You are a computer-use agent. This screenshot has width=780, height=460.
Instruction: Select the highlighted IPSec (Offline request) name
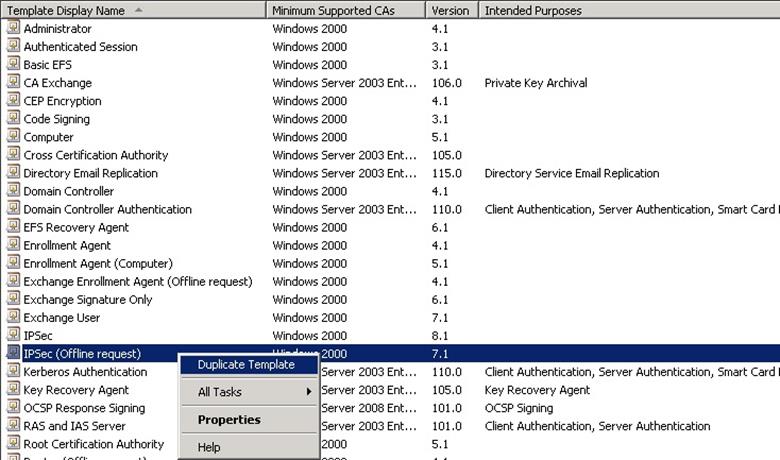(82, 354)
